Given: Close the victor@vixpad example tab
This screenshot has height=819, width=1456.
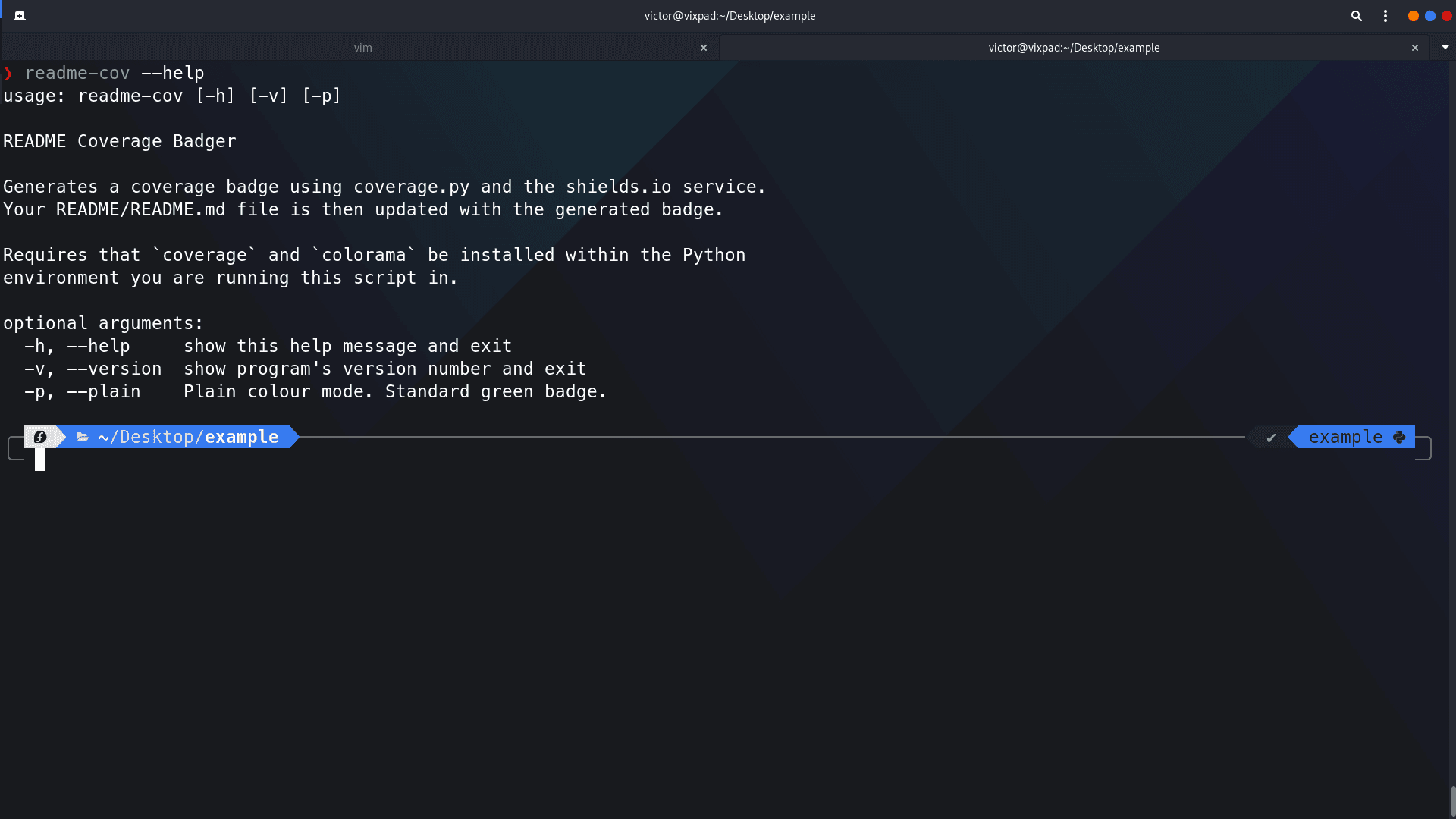Looking at the screenshot, I should (1415, 47).
